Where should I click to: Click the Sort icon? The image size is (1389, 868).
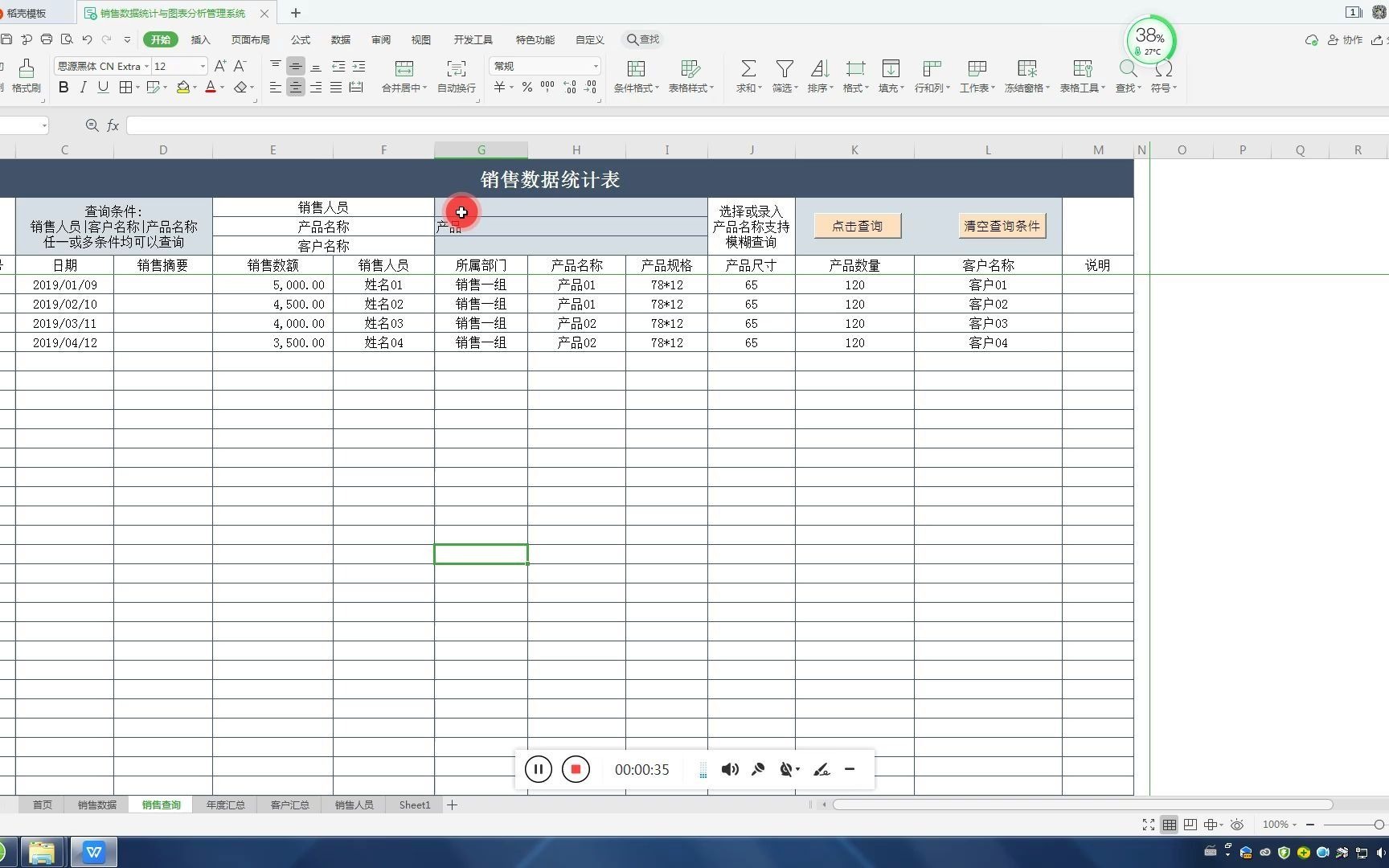tap(819, 69)
